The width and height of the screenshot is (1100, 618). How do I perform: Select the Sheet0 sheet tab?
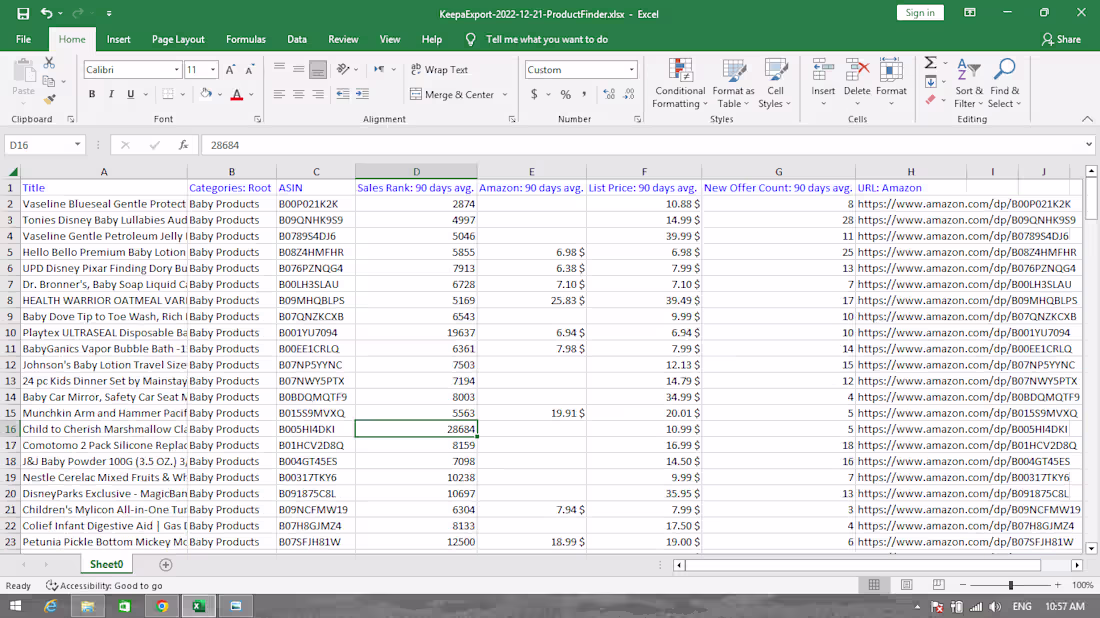coord(106,565)
